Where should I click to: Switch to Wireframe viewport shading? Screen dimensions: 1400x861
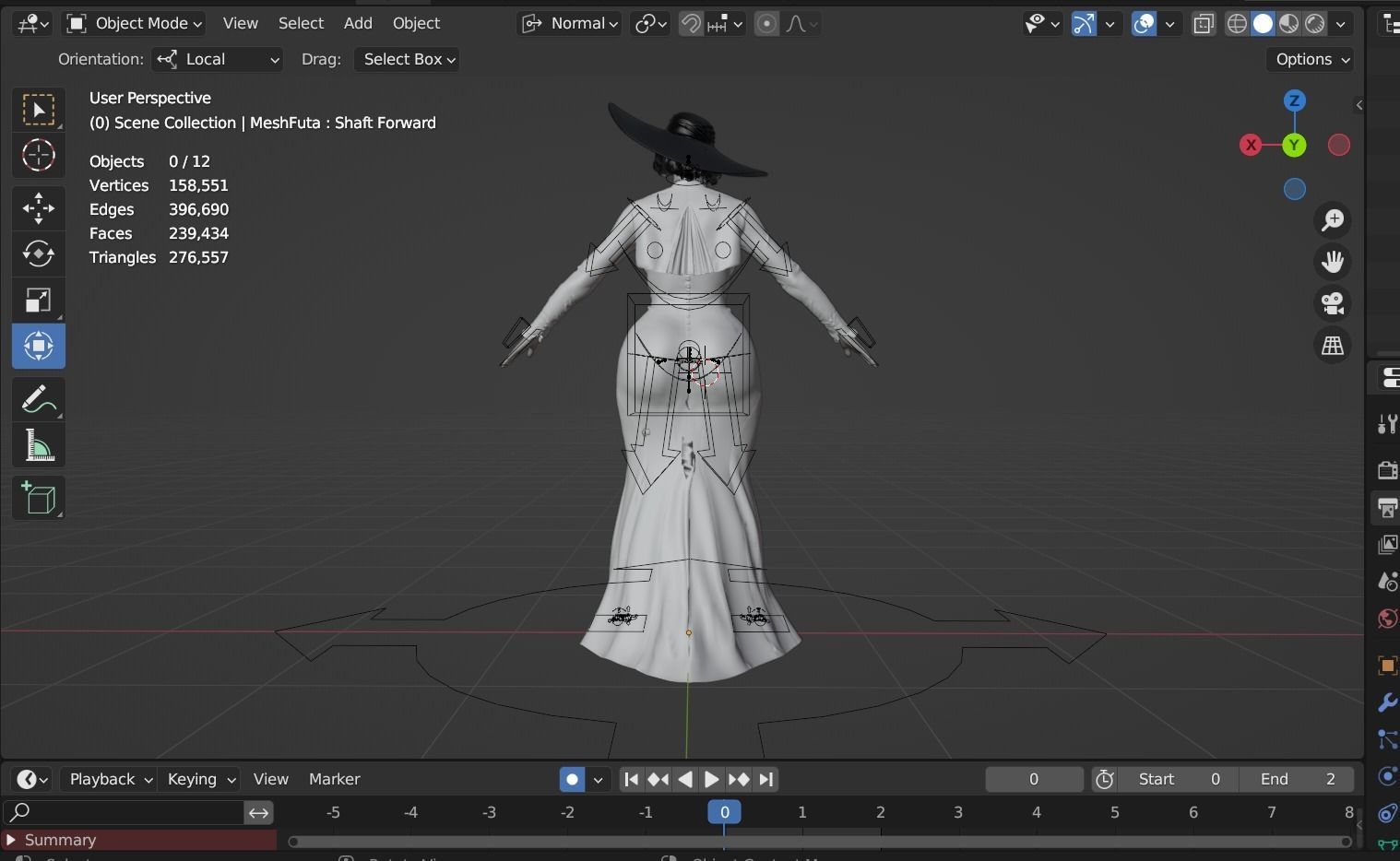click(x=1237, y=24)
